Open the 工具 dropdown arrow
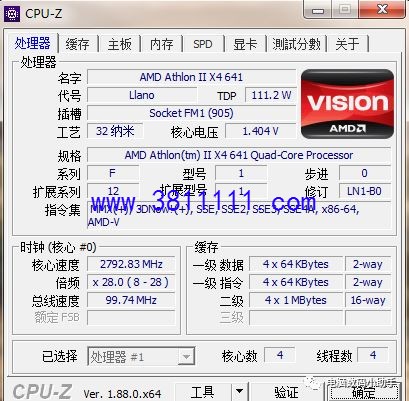Viewport: 409px width, 401px height. (239, 391)
